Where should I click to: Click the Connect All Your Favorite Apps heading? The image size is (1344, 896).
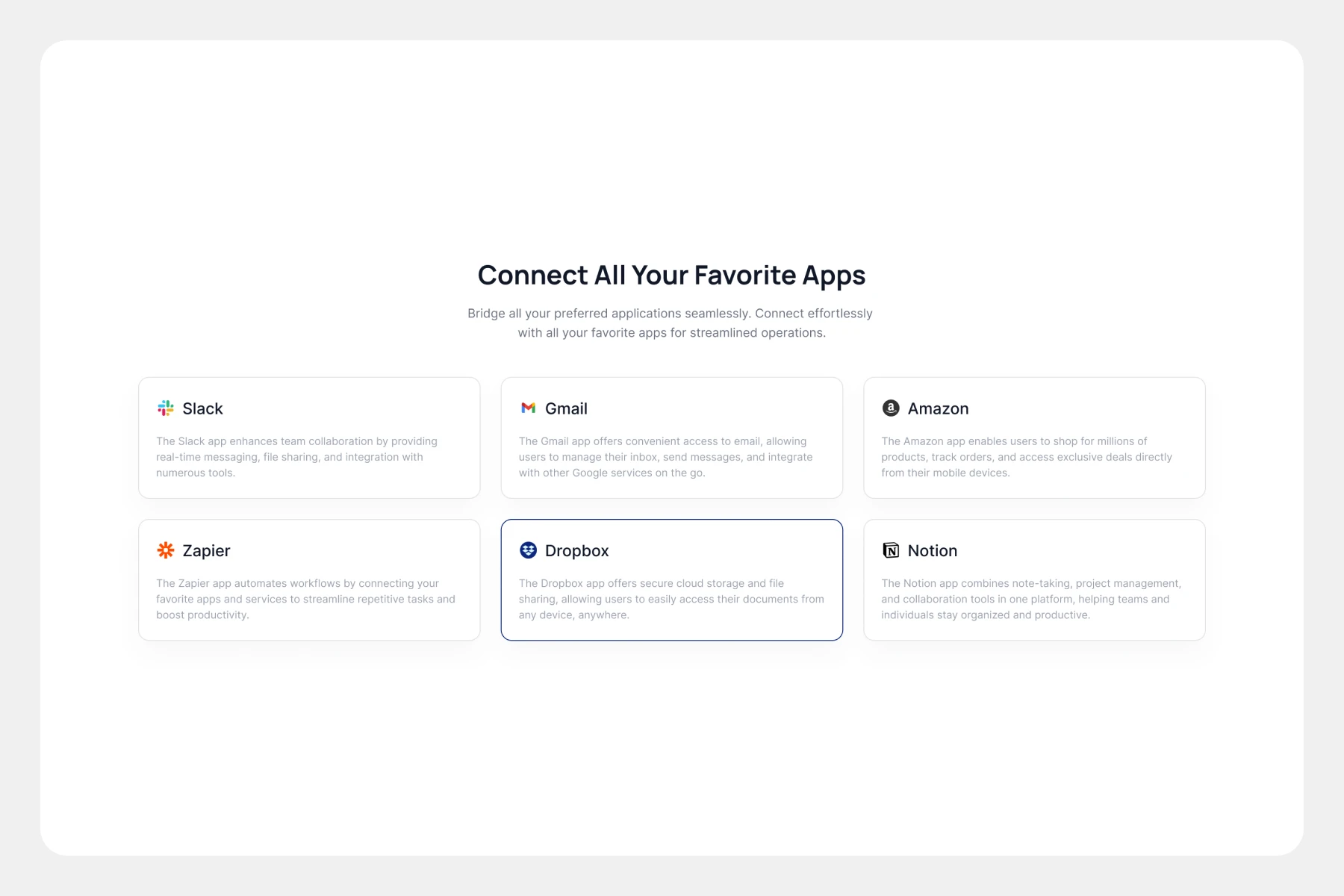(x=671, y=276)
